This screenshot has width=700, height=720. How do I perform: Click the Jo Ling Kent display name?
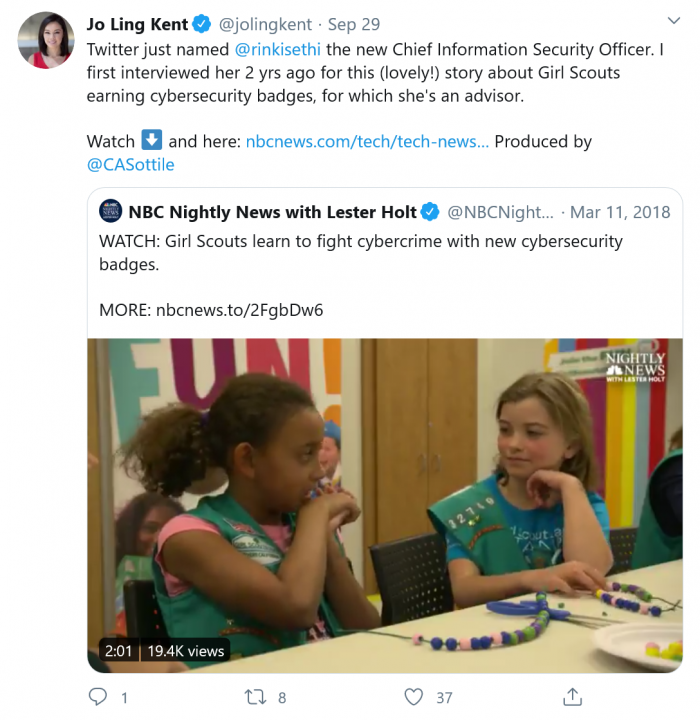138,23
